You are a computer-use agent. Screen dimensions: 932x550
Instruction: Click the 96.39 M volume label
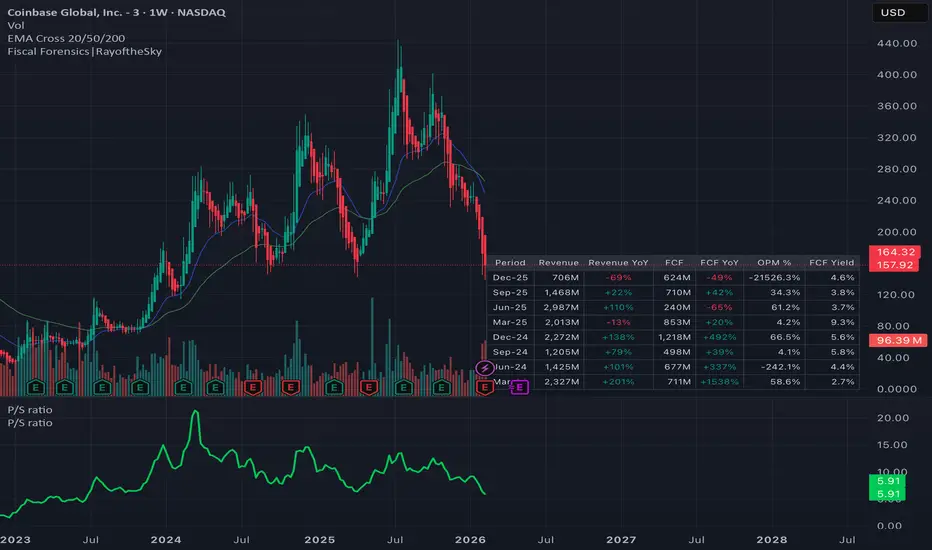pos(899,340)
